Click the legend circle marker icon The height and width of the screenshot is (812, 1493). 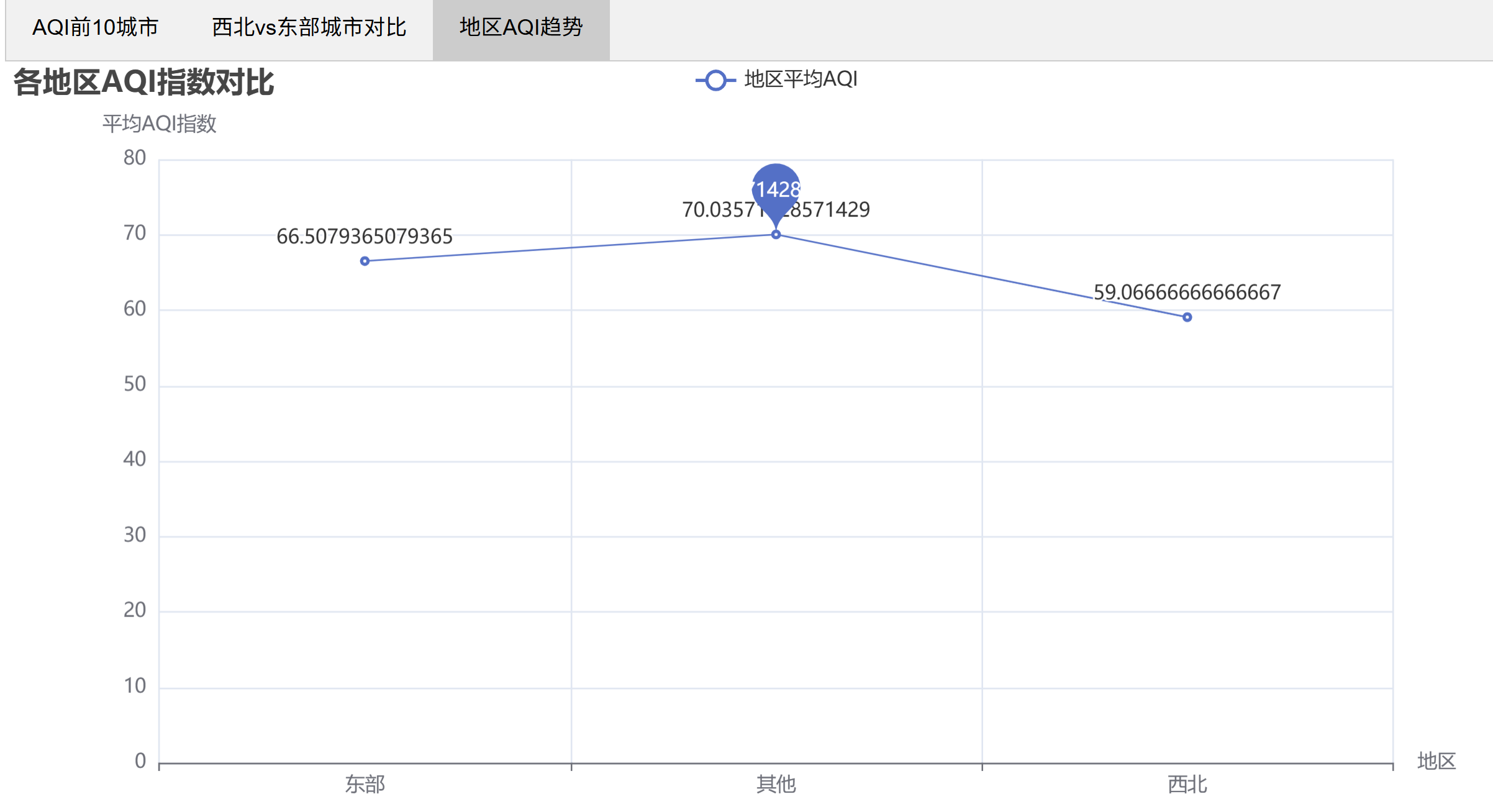[715, 80]
